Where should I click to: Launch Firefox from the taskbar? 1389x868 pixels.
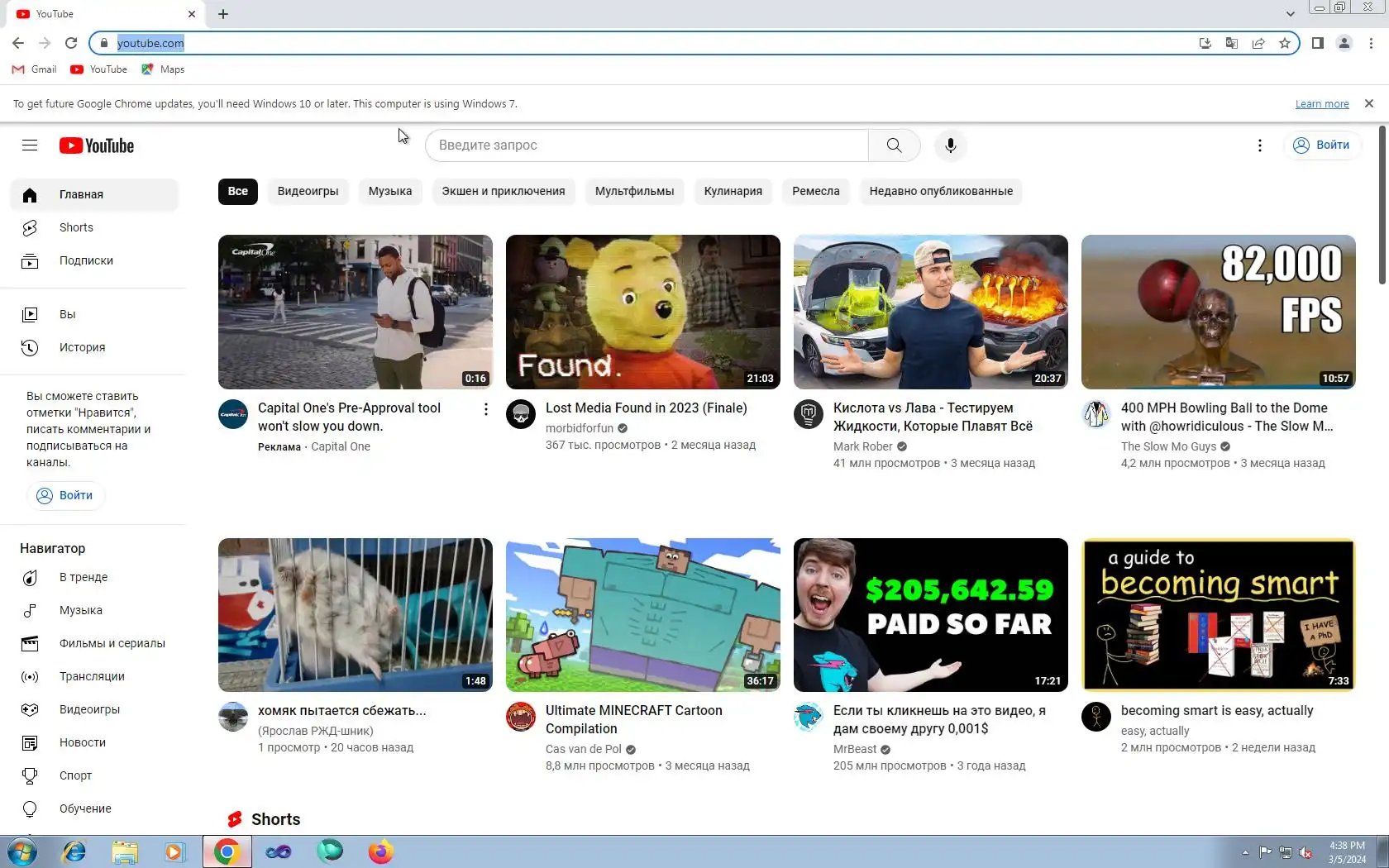pos(380,851)
